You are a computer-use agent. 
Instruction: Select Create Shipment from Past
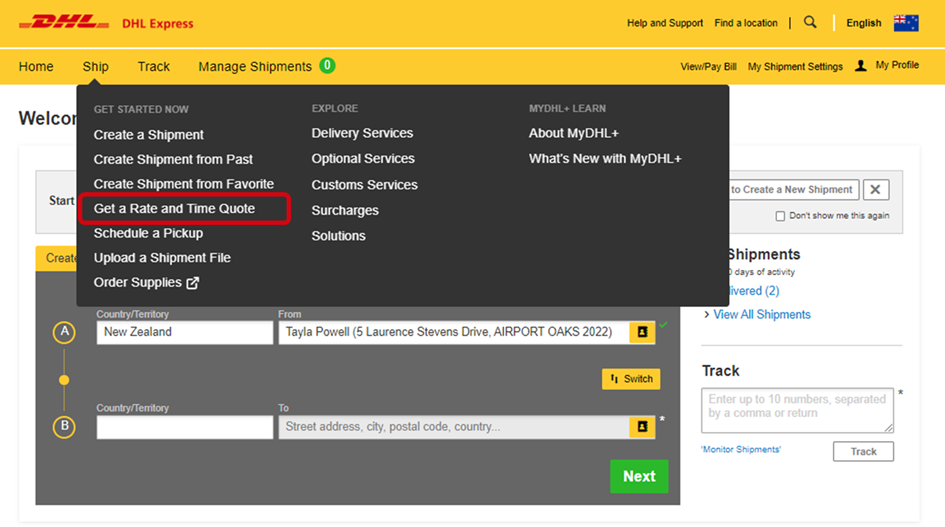tap(173, 159)
